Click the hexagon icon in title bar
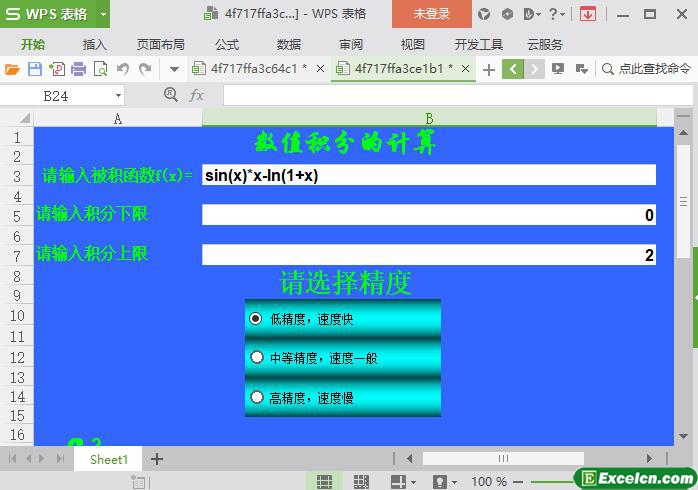The height and width of the screenshot is (490, 698). click(x=507, y=14)
